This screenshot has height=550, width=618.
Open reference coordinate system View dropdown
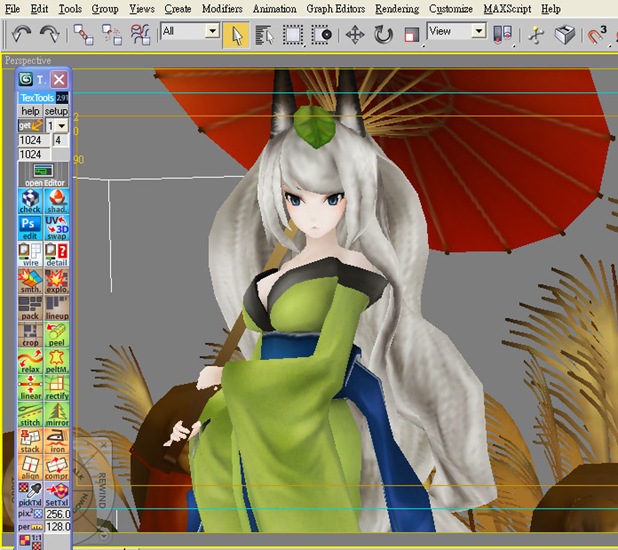pyautogui.click(x=456, y=31)
